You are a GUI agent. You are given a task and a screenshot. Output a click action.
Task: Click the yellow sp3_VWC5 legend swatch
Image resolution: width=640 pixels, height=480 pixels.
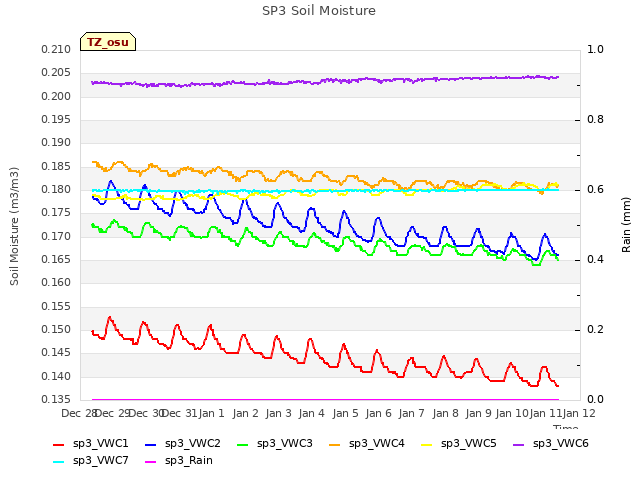[x=427, y=445]
